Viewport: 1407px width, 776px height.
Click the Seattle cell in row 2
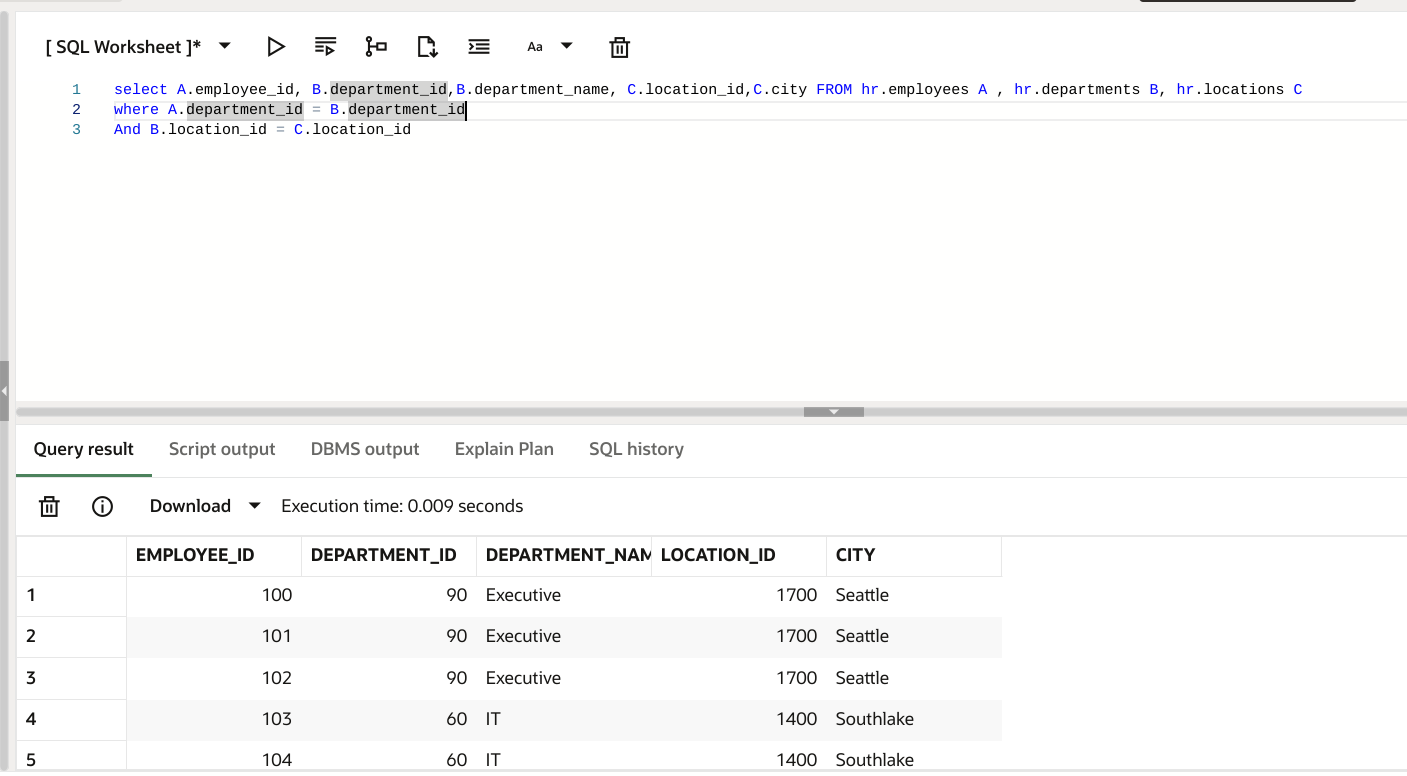click(x=914, y=636)
